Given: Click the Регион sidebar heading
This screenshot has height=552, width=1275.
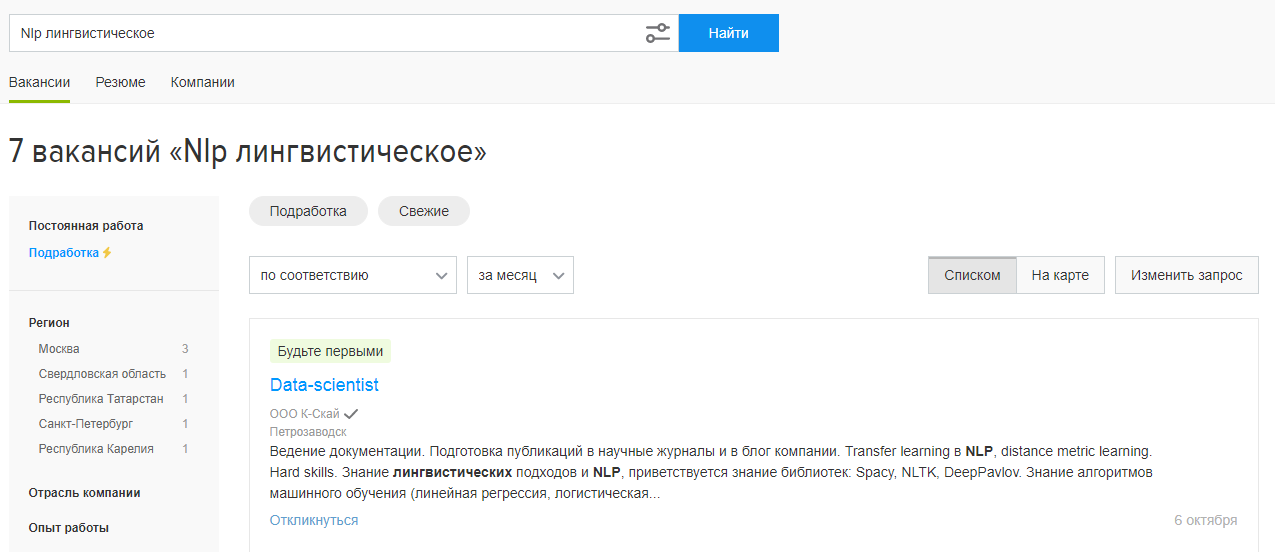Looking at the screenshot, I should [49, 323].
